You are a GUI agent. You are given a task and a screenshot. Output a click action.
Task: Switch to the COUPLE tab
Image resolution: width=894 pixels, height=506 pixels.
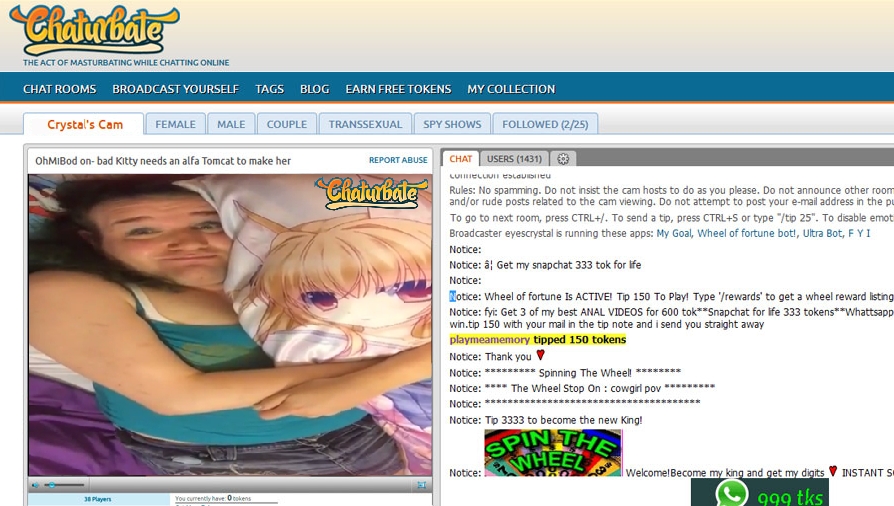point(287,124)
